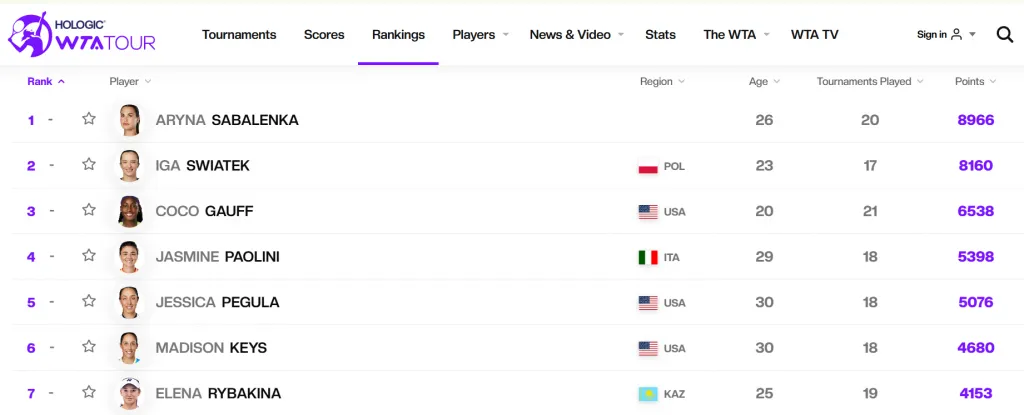Sort by the Age column
This screenshot has width=1024, height=415.
[764, 82]
